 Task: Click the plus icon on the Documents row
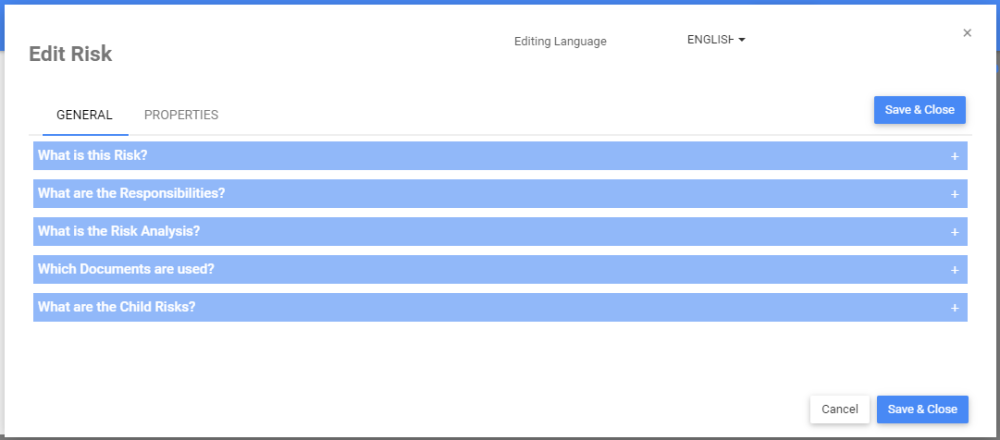coord(954,270)
